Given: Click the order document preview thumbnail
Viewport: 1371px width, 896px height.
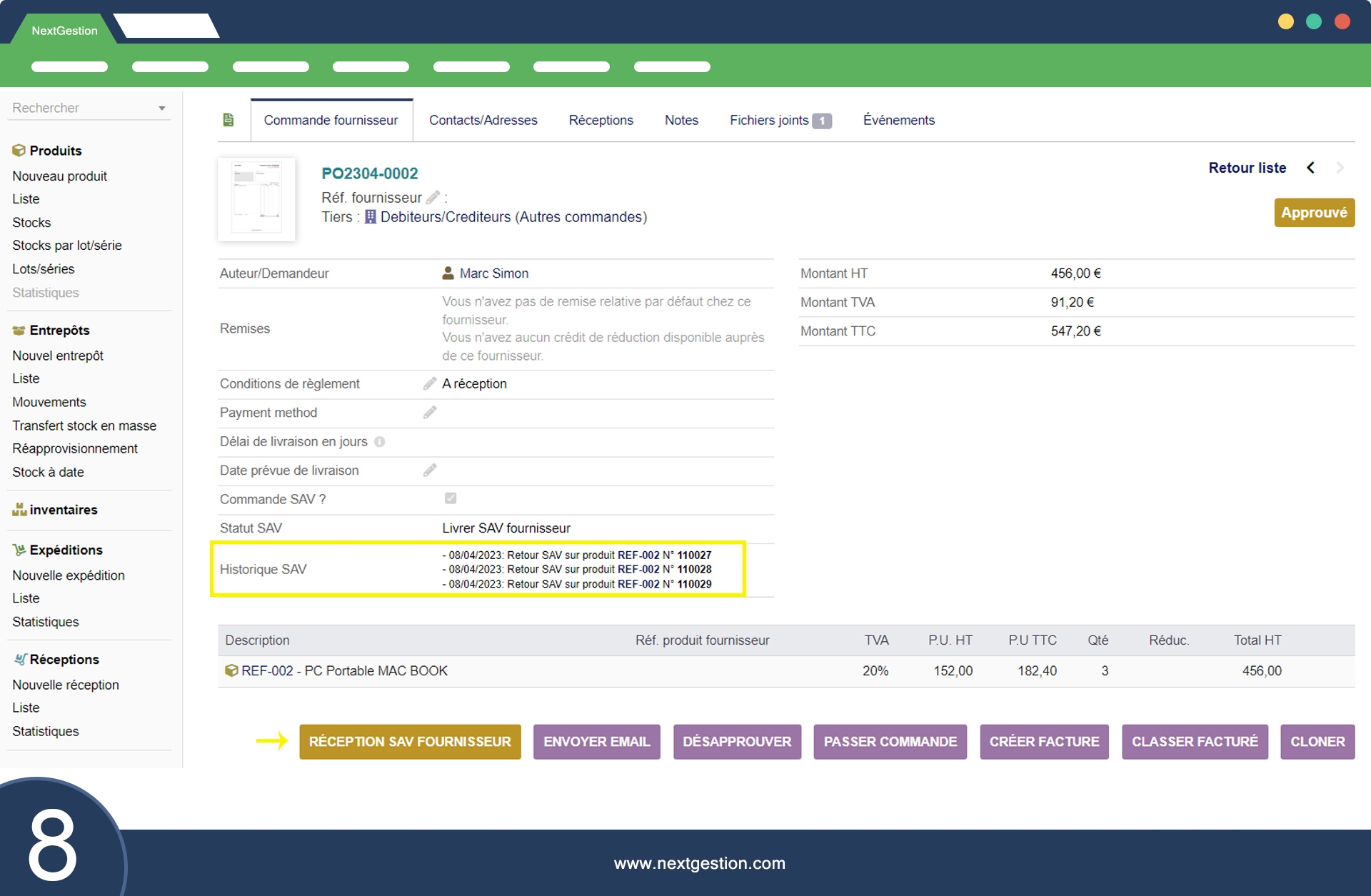Looking at the screenshot, I should [257, 198].
